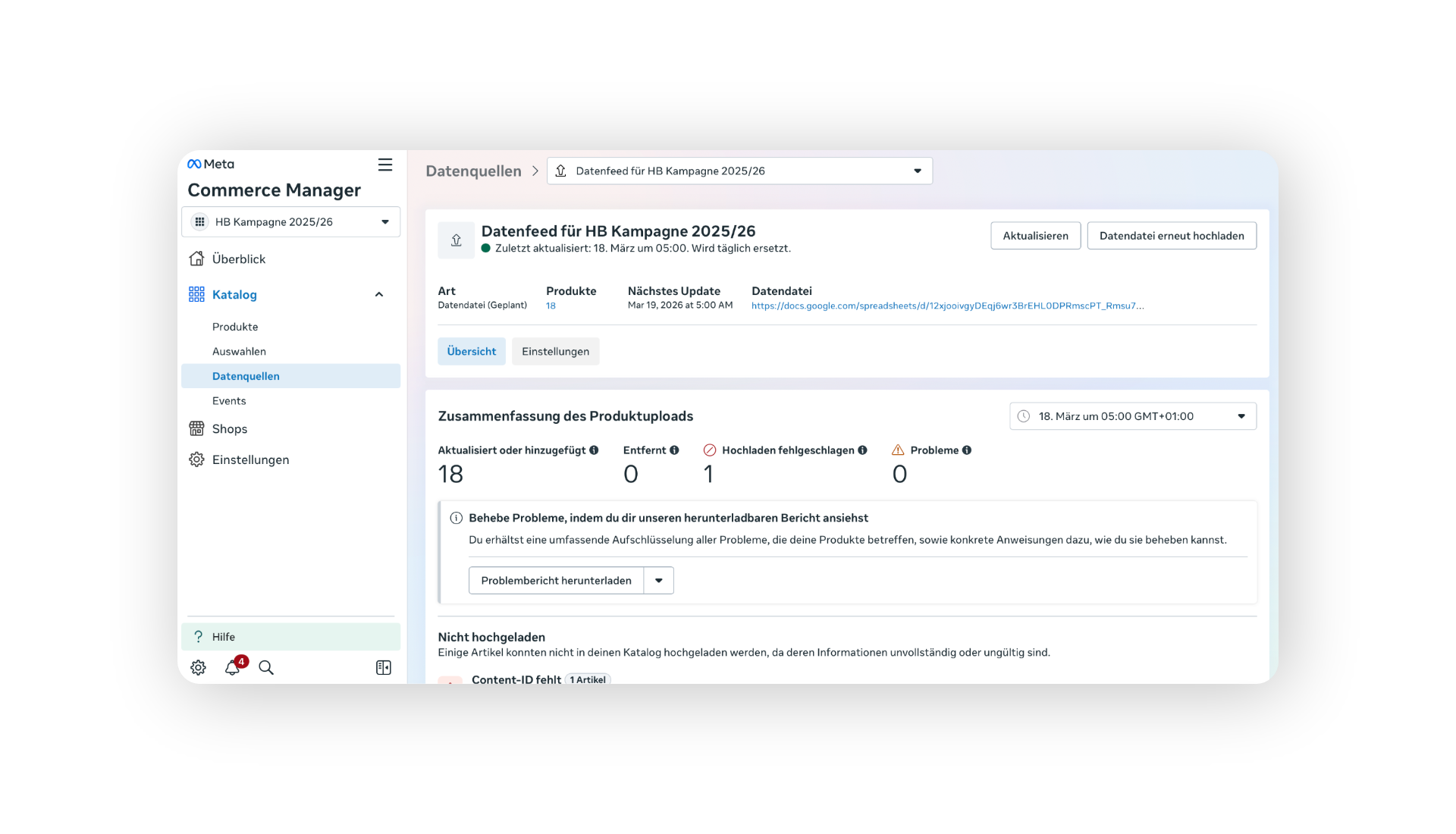Click the Aktualisieren button
Image resolution: width=1456 pixels, height=834 pixels.
pyautogui.click(x=1035, y=236)
